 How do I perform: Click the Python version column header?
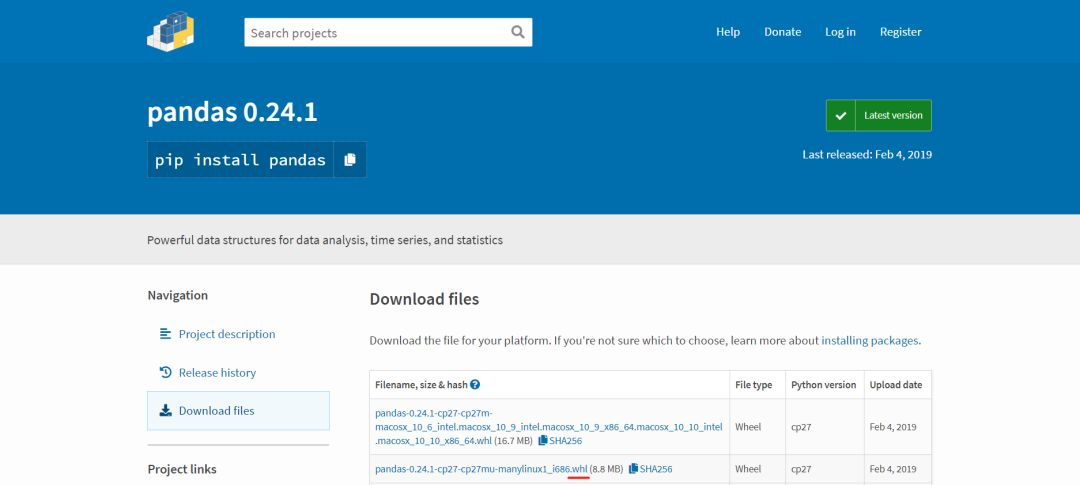[x=824, y=385]
